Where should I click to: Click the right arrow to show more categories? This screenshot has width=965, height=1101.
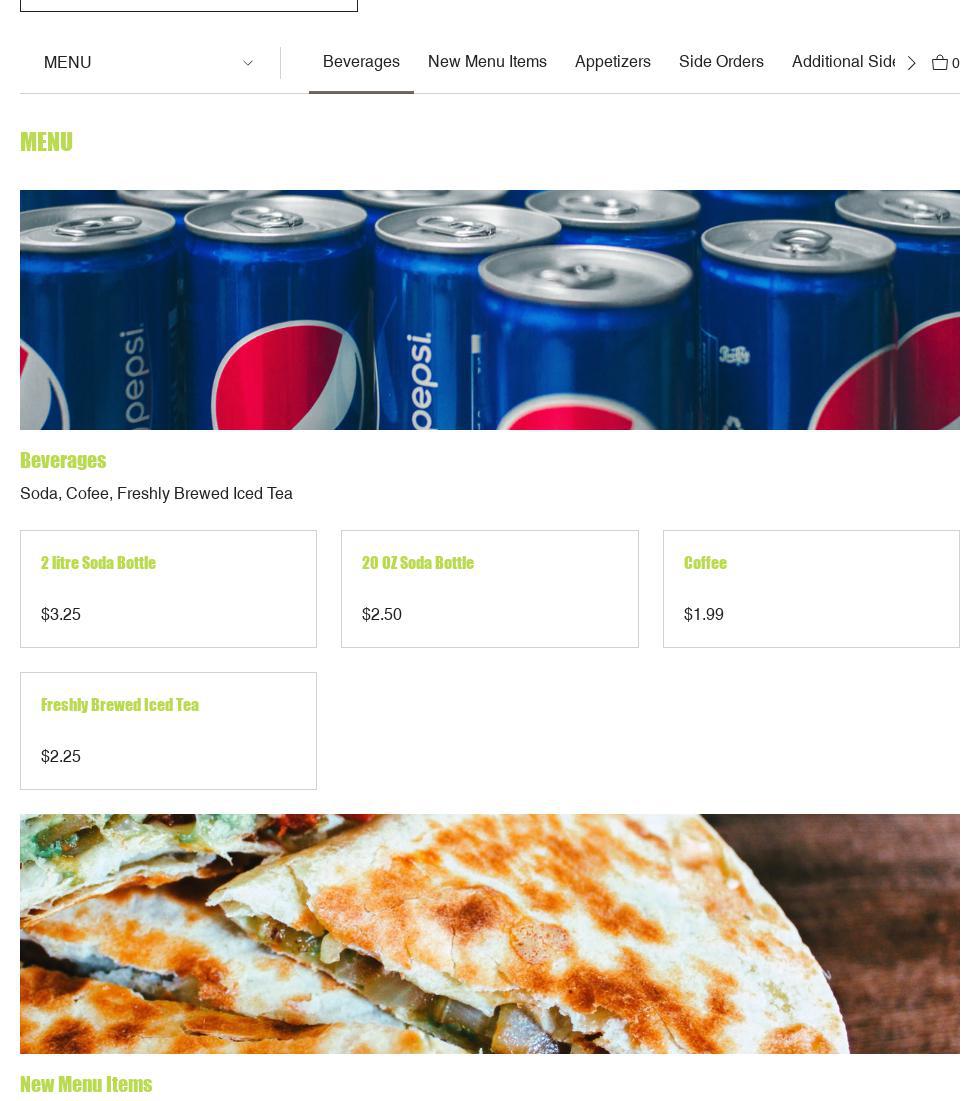pos(911,62)
